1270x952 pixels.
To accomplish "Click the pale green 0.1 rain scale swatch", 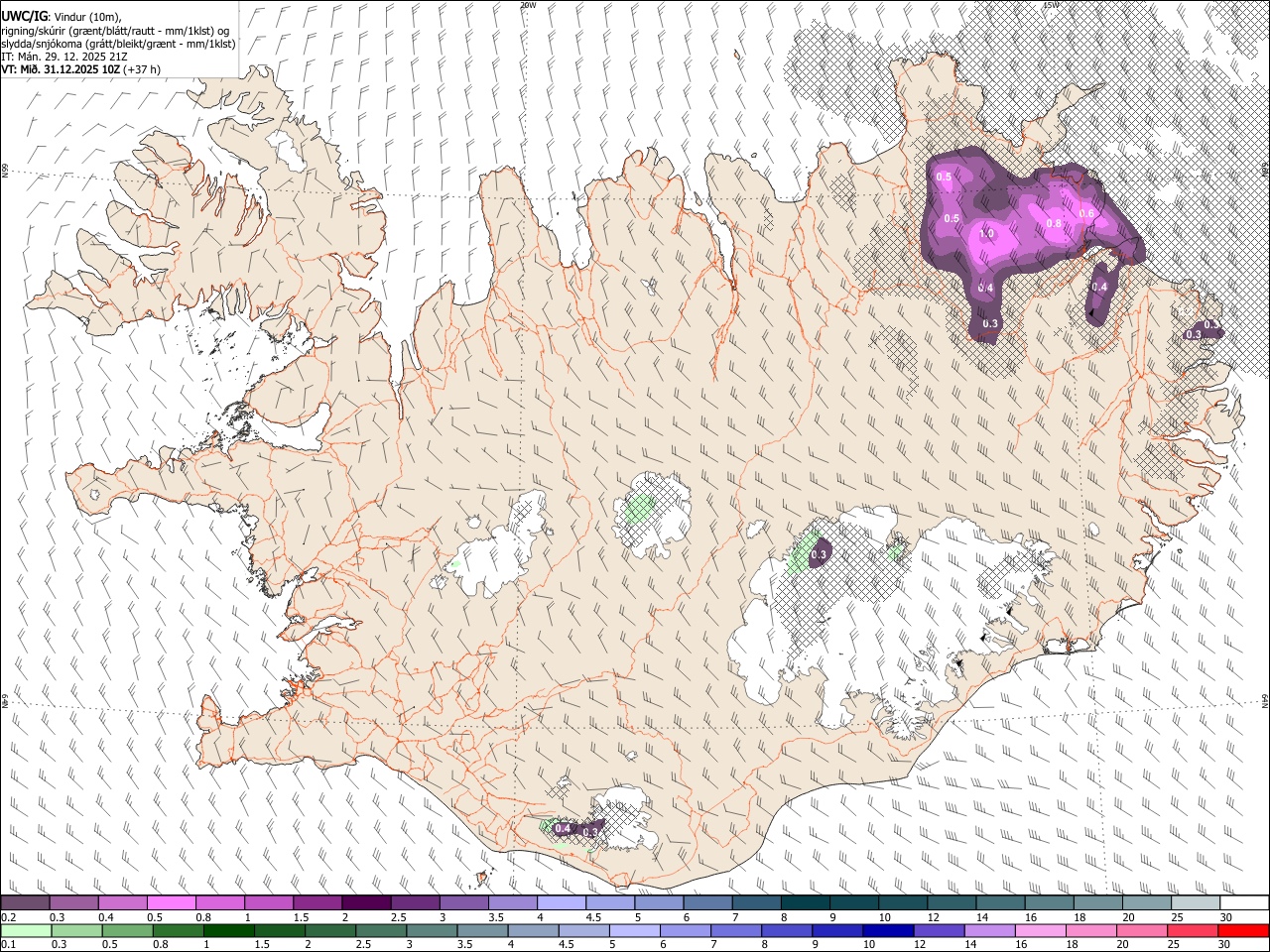I will (26, 930).
